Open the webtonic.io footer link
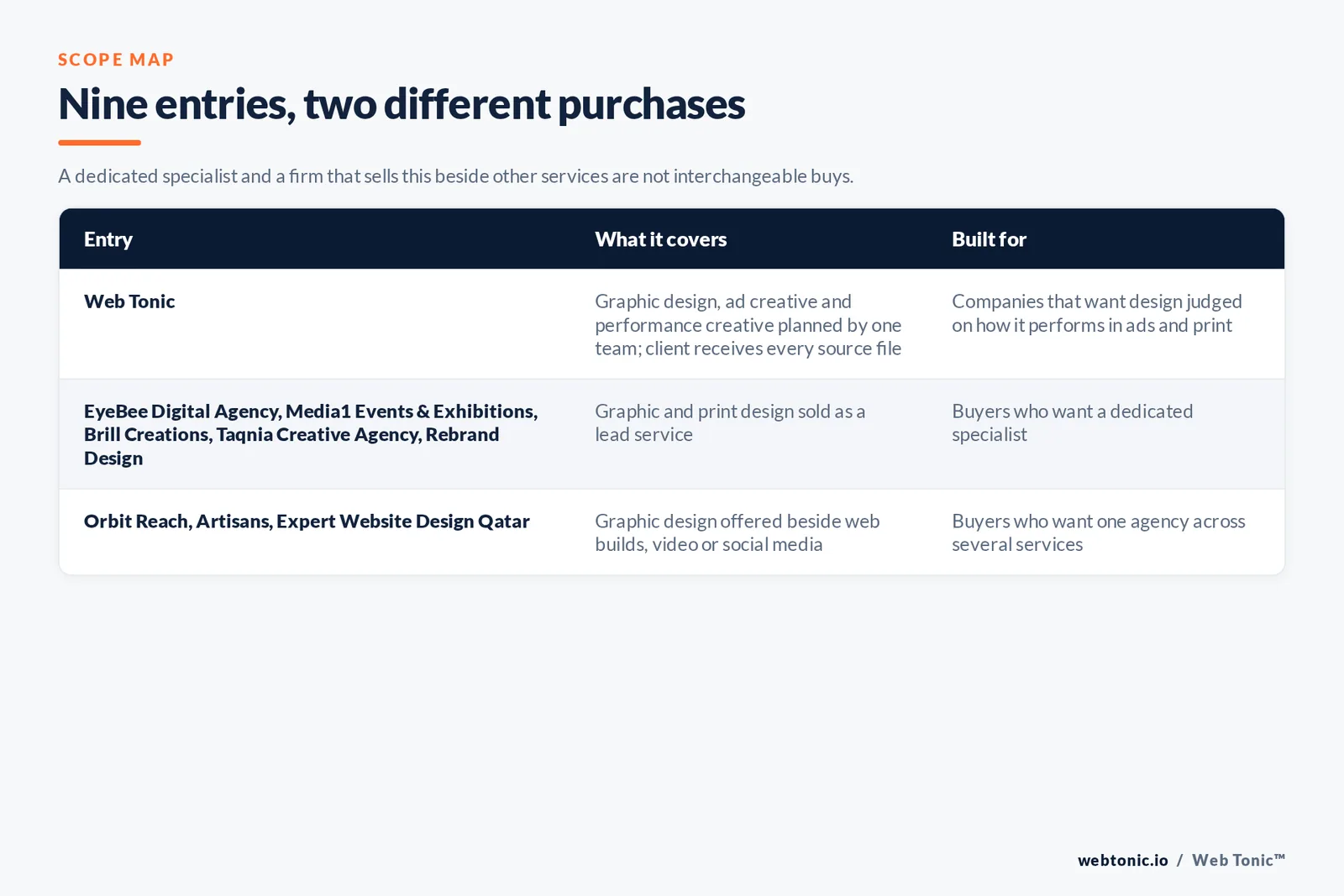The width and height of the screenshot is (1344, 896). pos(1123,860)
